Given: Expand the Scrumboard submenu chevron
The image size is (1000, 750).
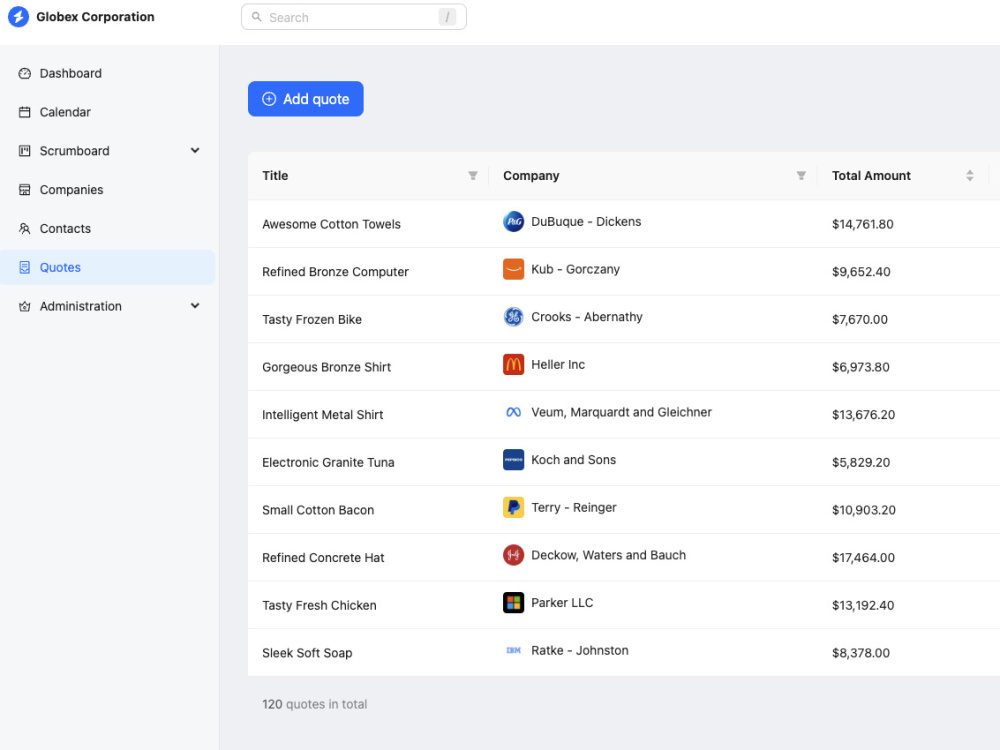Looking at the screenshot, I should click(195, 151).
